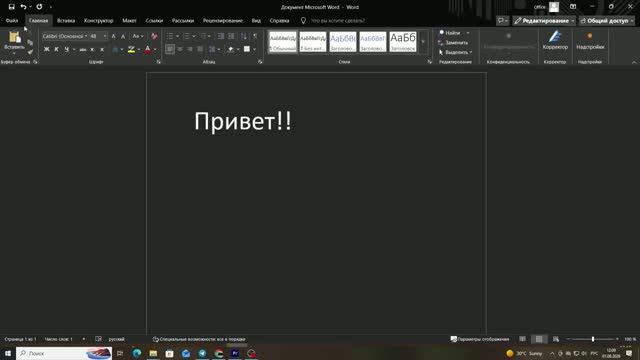
Task: Click the Format Painter brush icon
Action: tap(30, 52)
